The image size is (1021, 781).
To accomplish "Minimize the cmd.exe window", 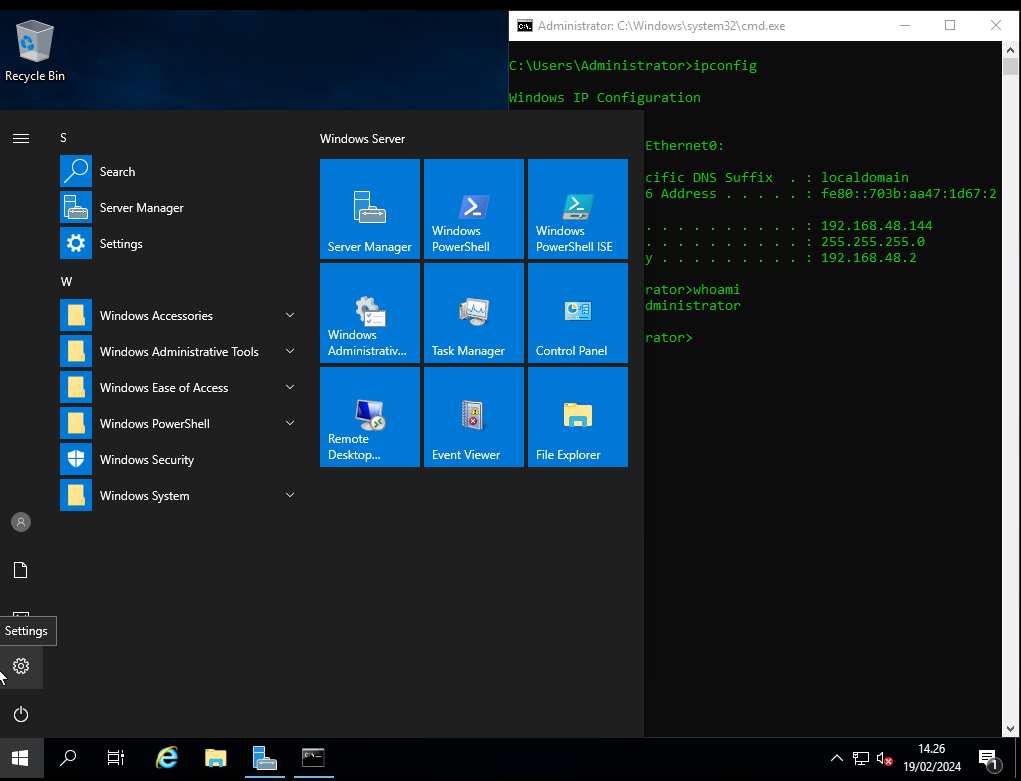I will tap(905, 26).
